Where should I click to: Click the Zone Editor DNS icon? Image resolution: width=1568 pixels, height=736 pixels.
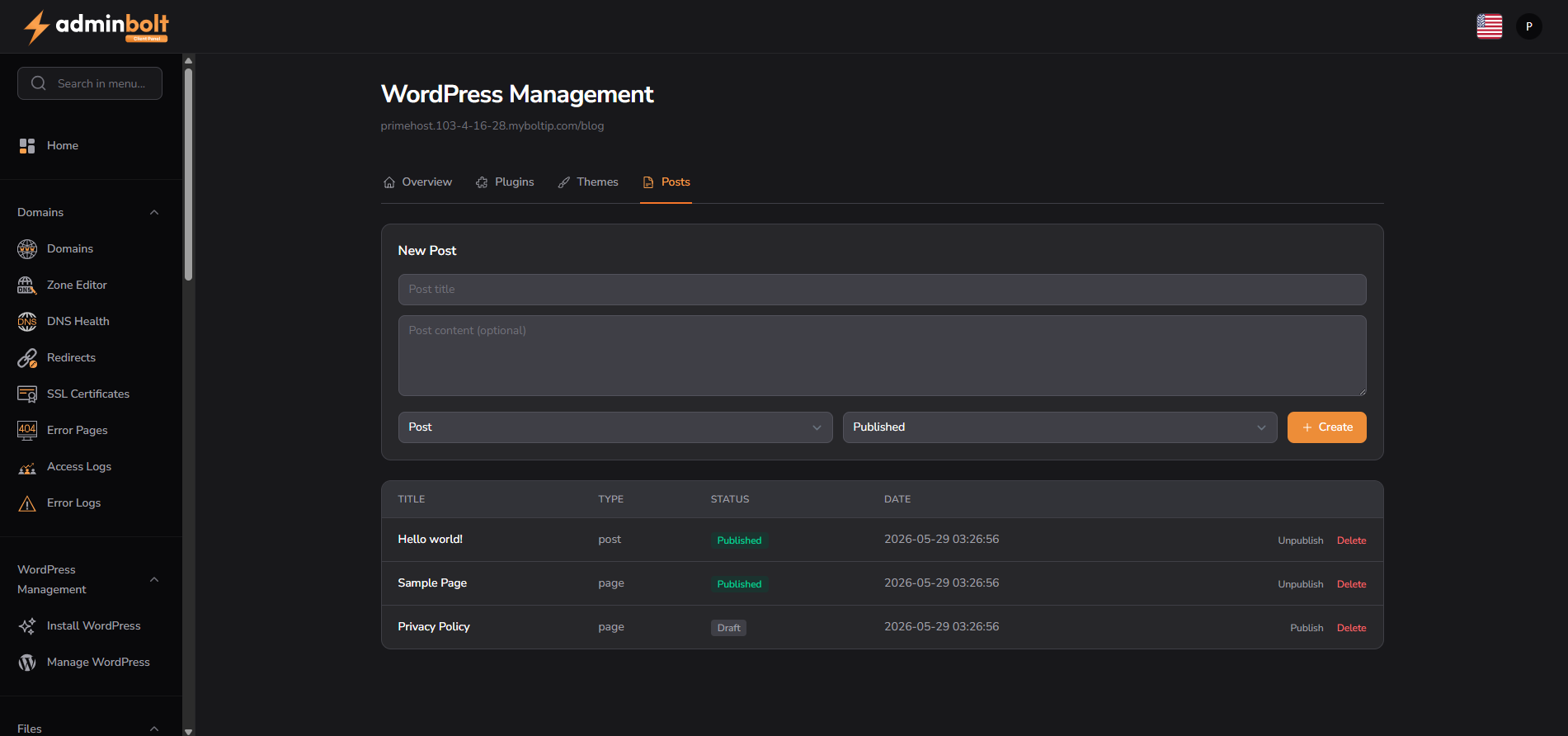(x=27, y=285)
